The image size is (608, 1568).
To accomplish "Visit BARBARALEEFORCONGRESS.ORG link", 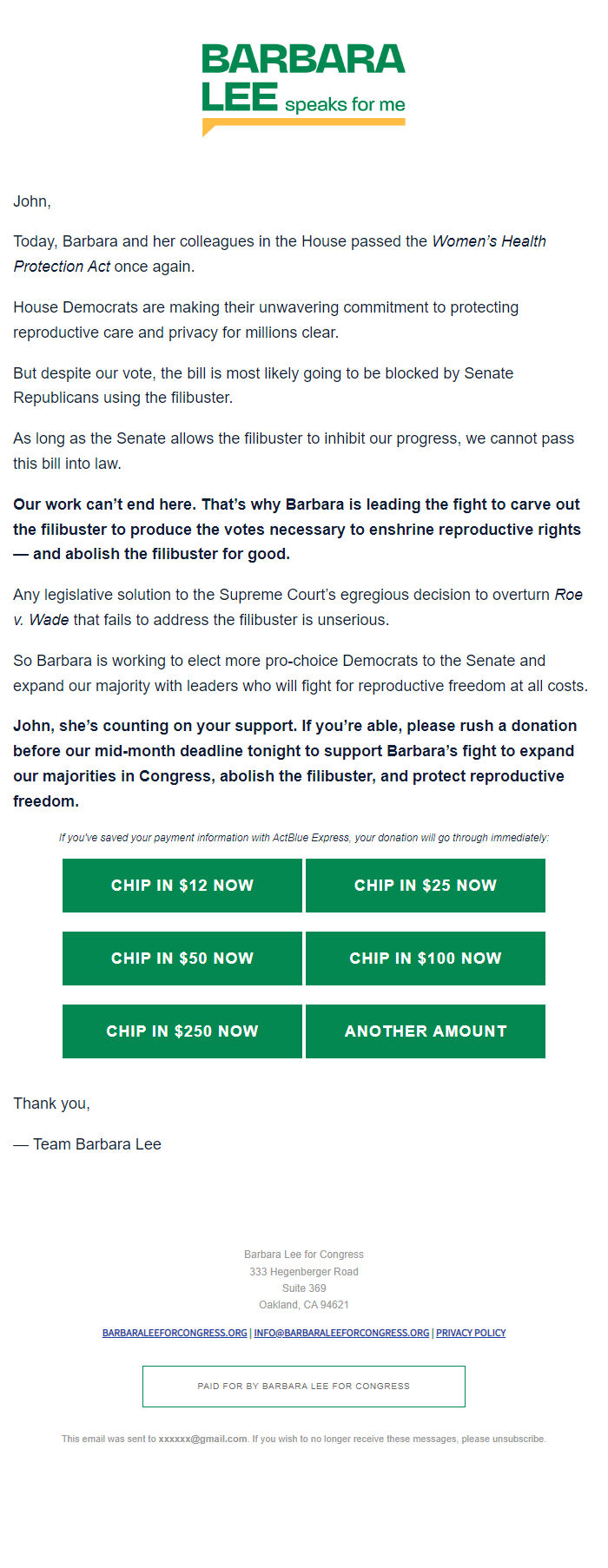I will click(x=175, y=1333).
